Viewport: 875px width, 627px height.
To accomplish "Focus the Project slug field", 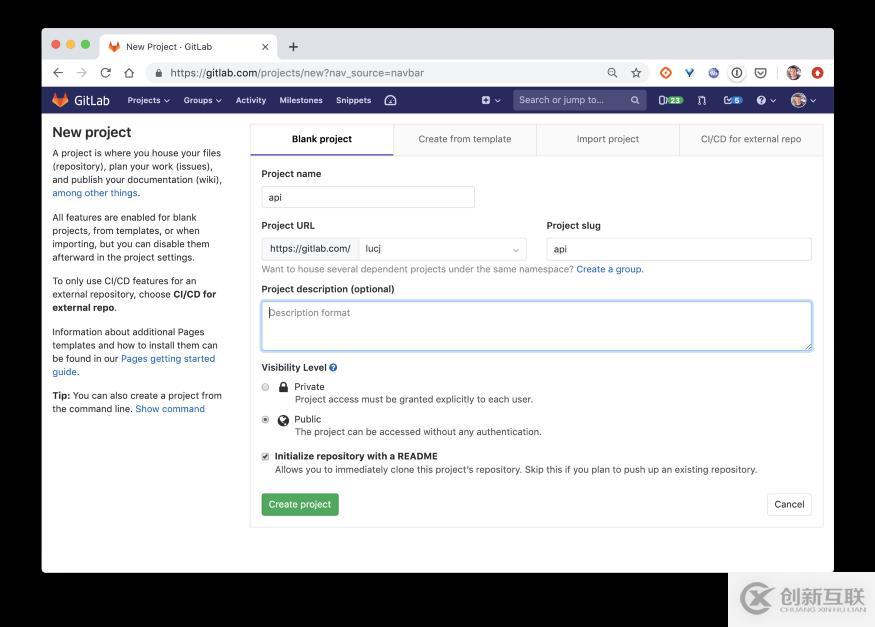I will click(679, 249).
